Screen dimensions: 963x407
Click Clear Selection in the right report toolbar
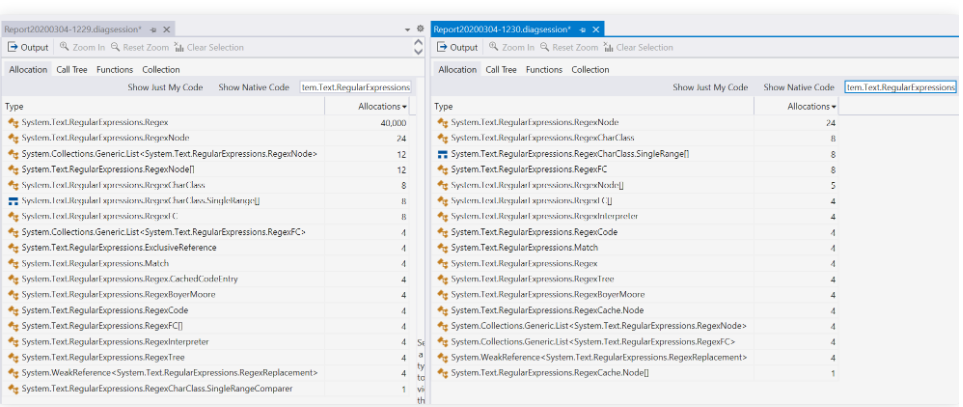click(637, 47)
